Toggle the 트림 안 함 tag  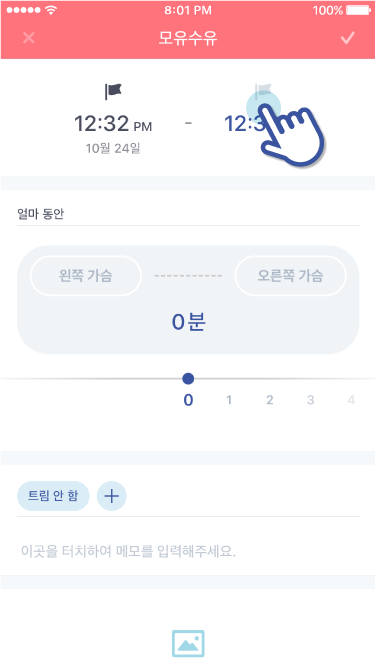click(x=53, y=496)
